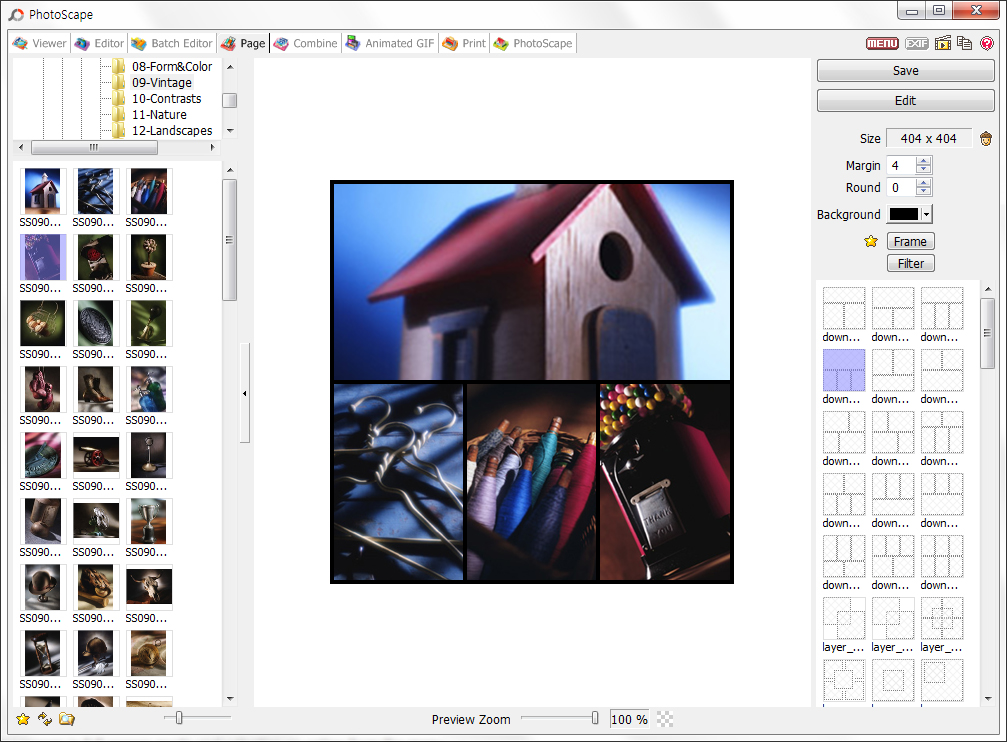Toggle the fit-to-window icon near Preview Zoom

663,718
